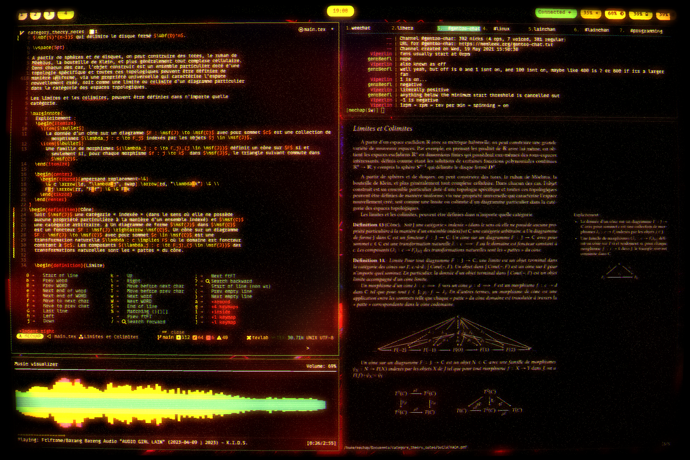Click Limites et Colimites symbol in statusline
The height and width of the screenshot is (460, 690).
tap(109, 337)
